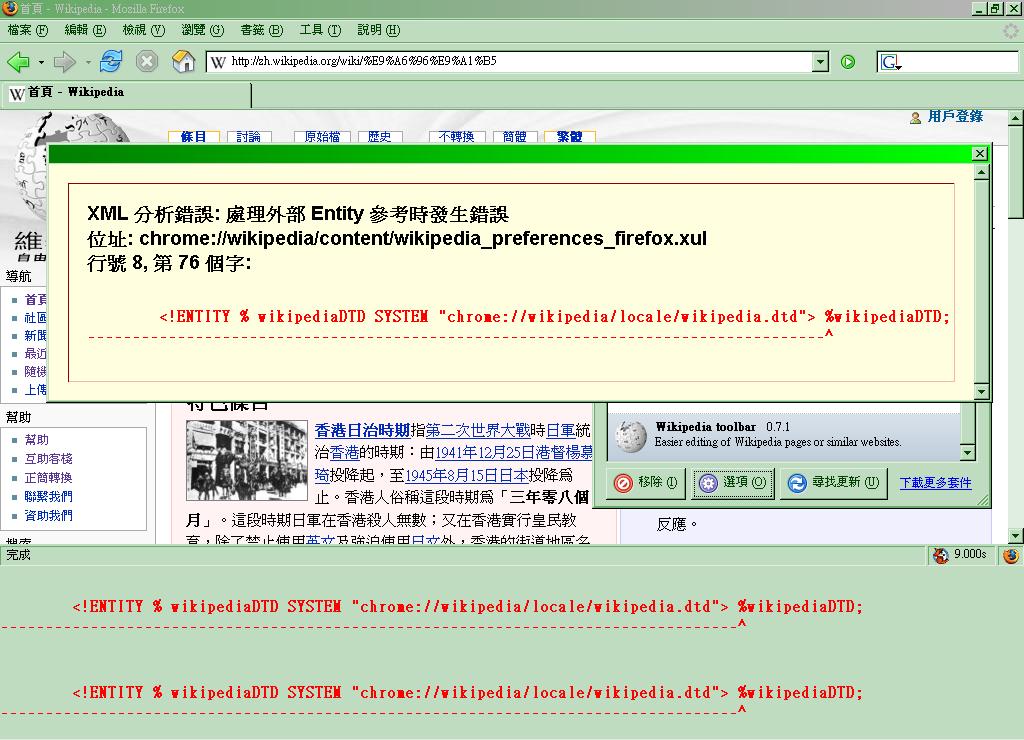Click the 選項 button in extensions dialog
Image resolution: width=1024 pixels, height=740 pixels.
point(733,483)
